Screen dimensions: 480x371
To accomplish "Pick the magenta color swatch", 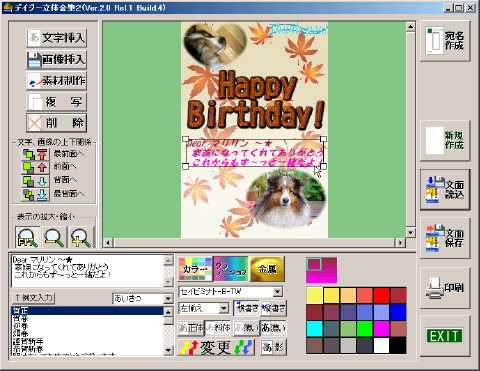I will (381, 328).
